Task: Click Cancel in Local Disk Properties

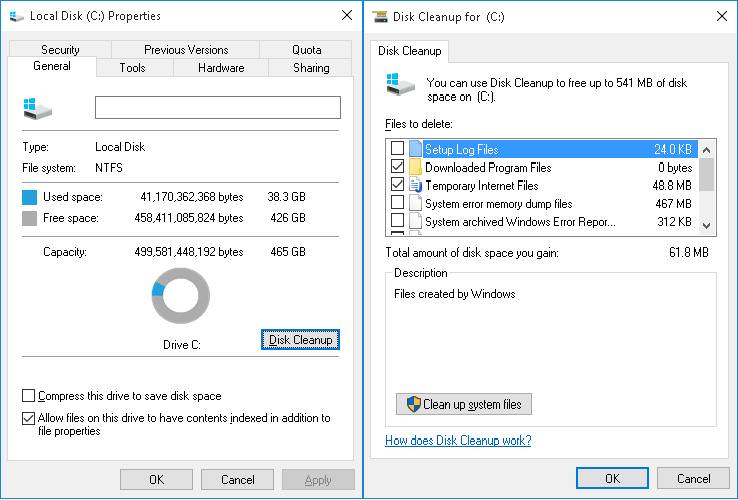Action: tap(237, 479)
